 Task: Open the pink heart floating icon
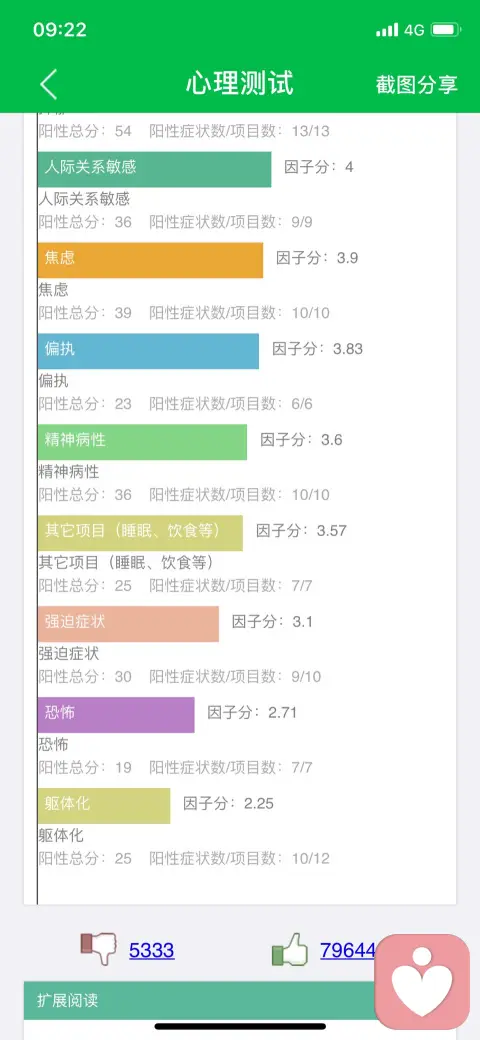[x=422, y=982]
